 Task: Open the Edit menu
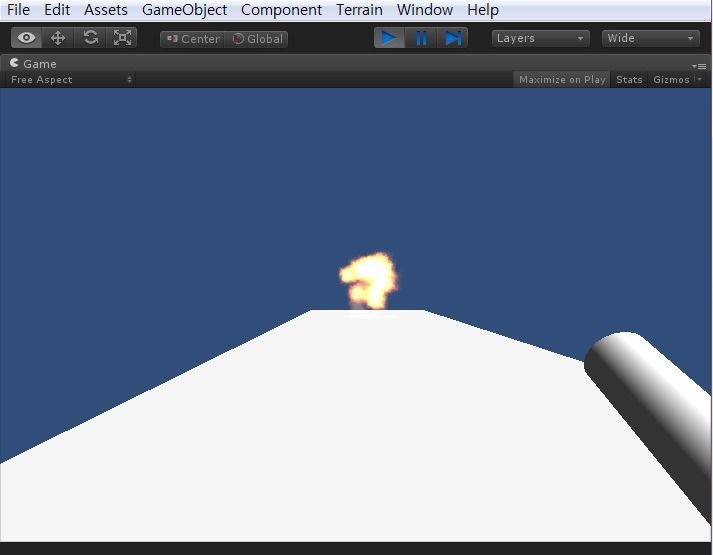57,10
